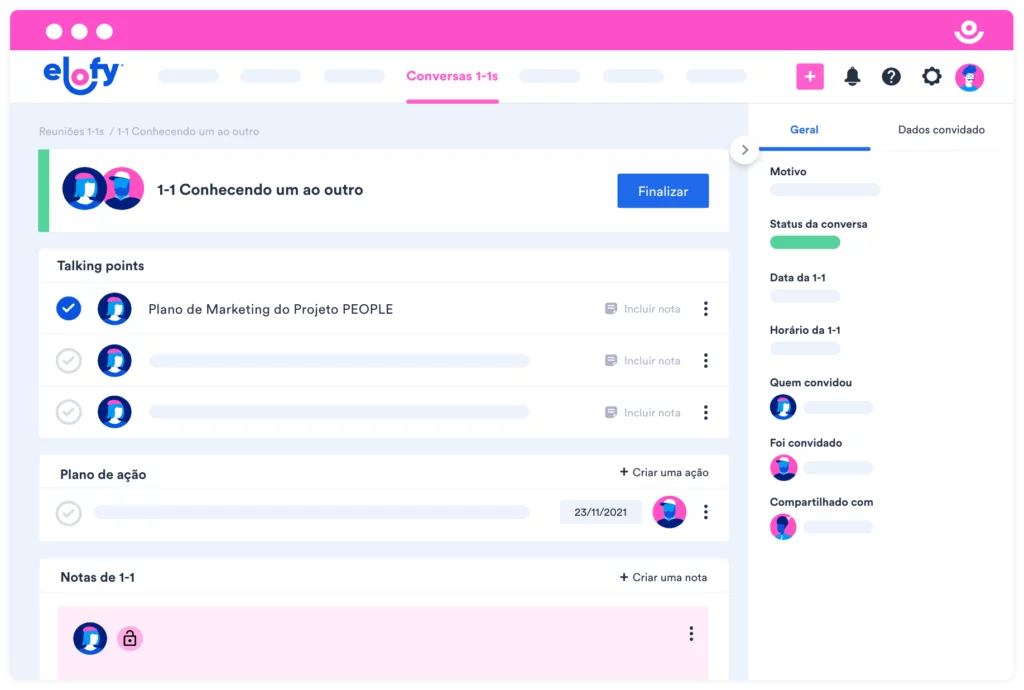Viewport: 1024px width, 690px height.
Task: Uncheck the completed Plano de Marketing talking point
Action: pyautogui.click(x=68, y=309)
